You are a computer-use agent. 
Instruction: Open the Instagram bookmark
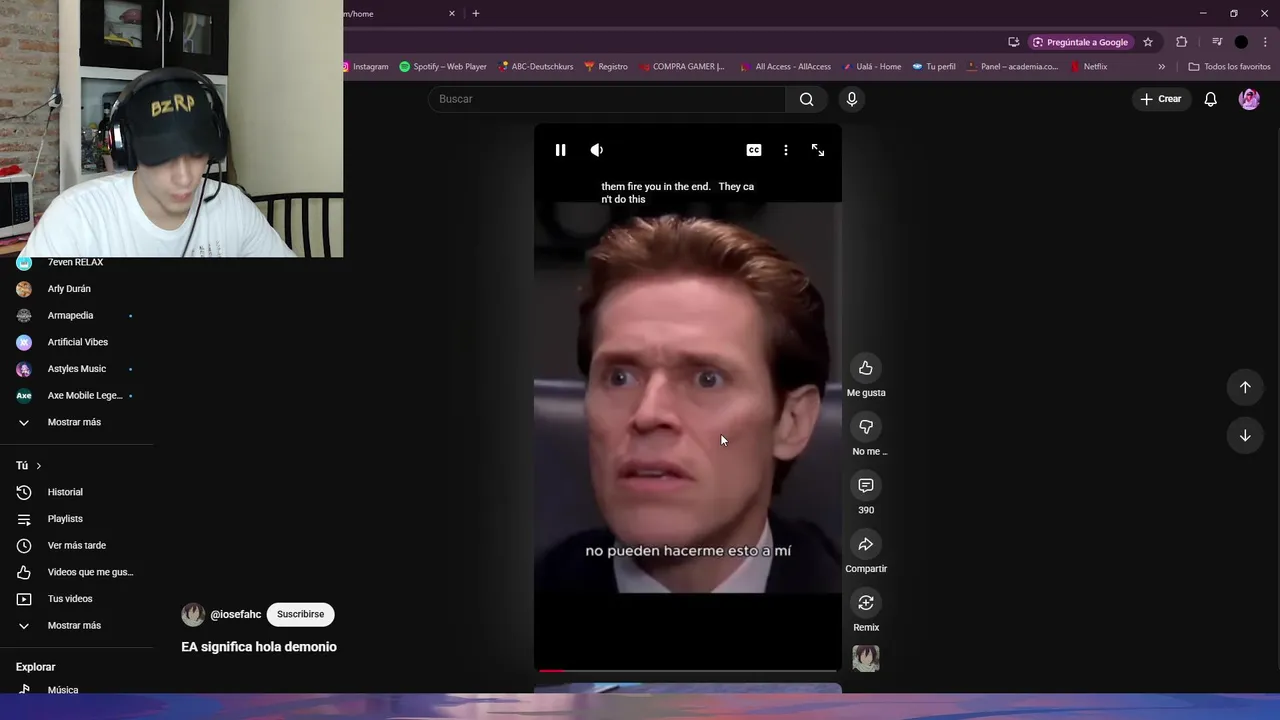[x=366, y=67]
